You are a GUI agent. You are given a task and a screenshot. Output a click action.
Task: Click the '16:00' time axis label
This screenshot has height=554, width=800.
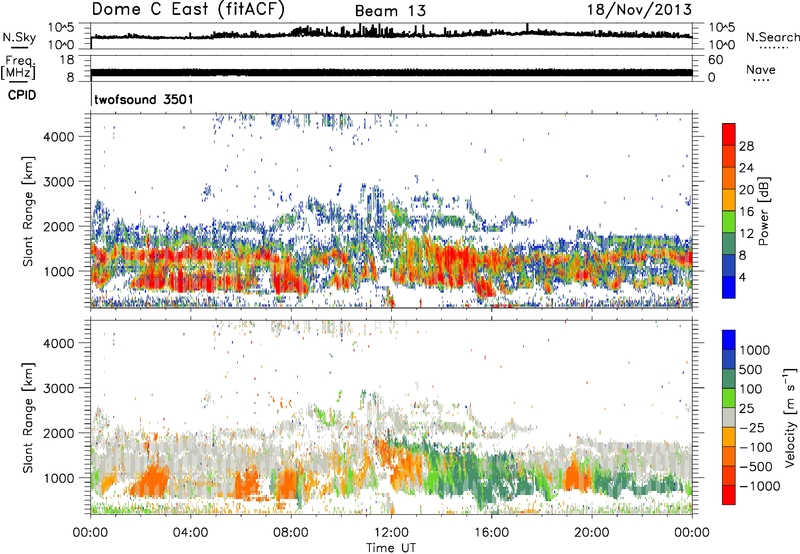491,533
